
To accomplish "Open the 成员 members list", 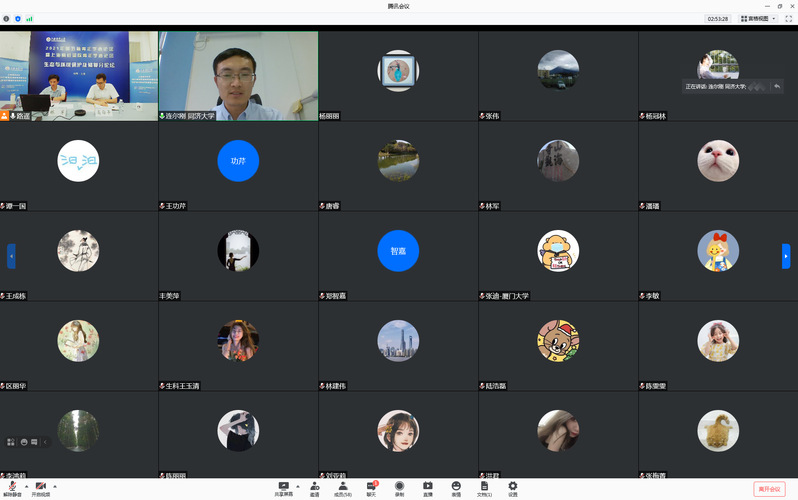I will (342, 487).
